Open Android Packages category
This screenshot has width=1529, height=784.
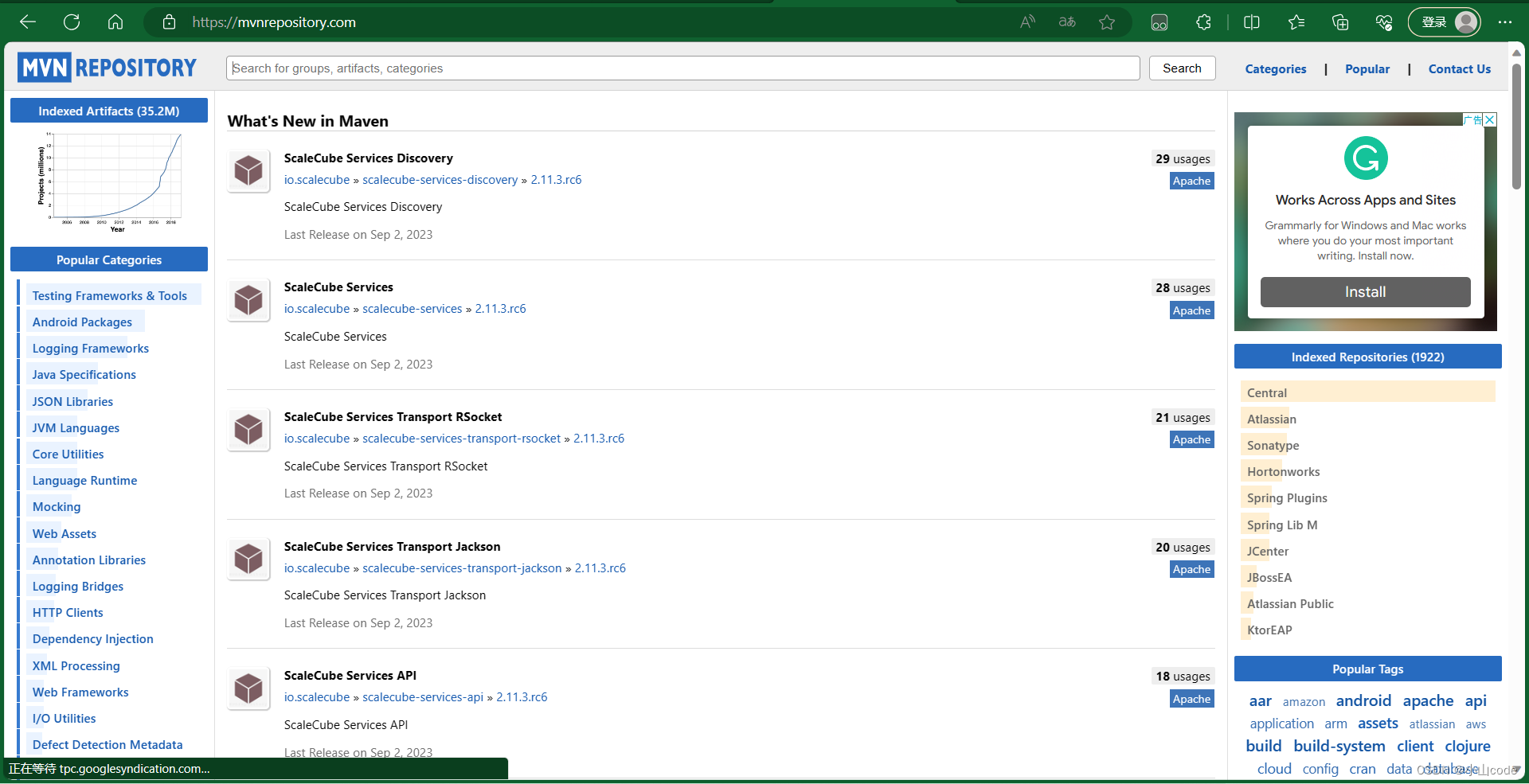point(82,322)
